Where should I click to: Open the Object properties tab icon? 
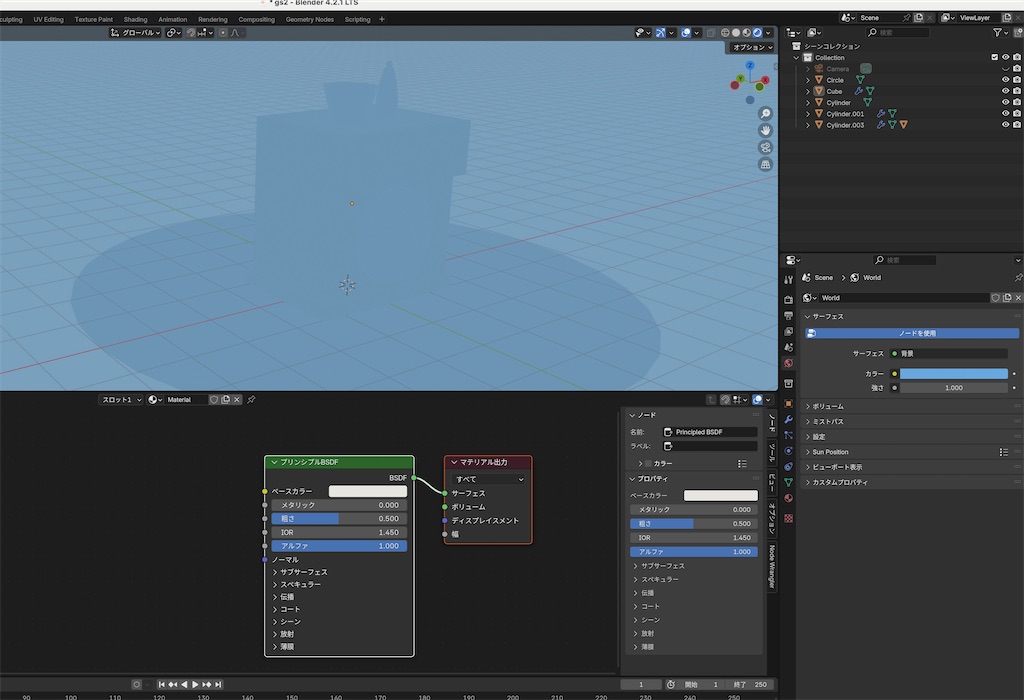click(788, 404)
